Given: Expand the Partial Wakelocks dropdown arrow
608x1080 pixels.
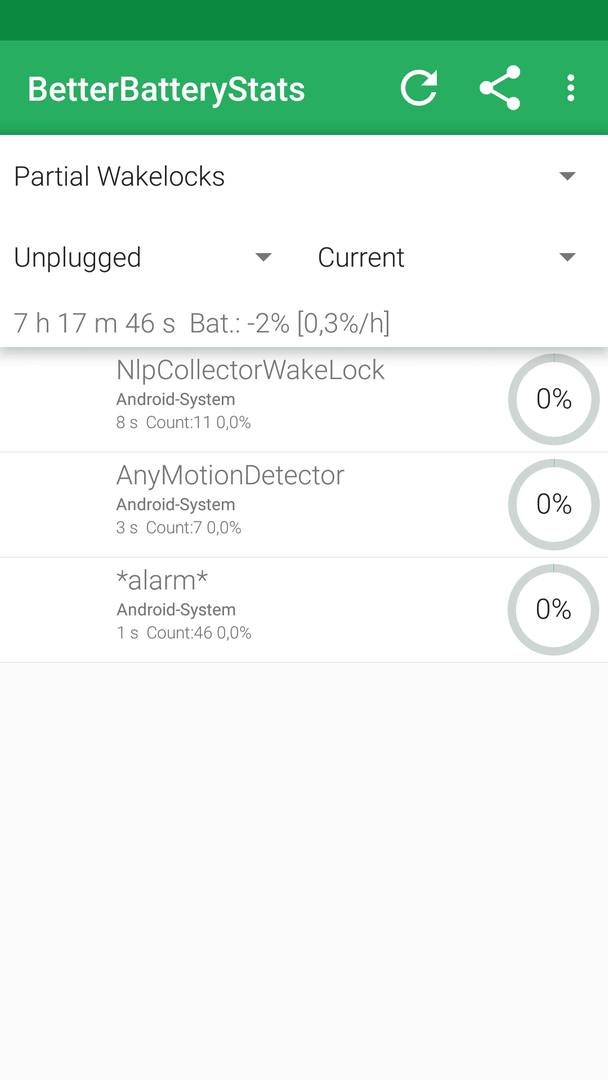Looking at the screenshot, I should [x=567, y=176].
